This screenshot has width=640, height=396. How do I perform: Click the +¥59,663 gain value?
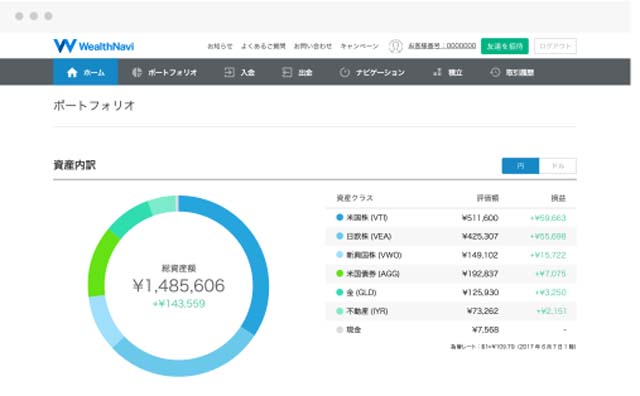(x=548, y=218)
